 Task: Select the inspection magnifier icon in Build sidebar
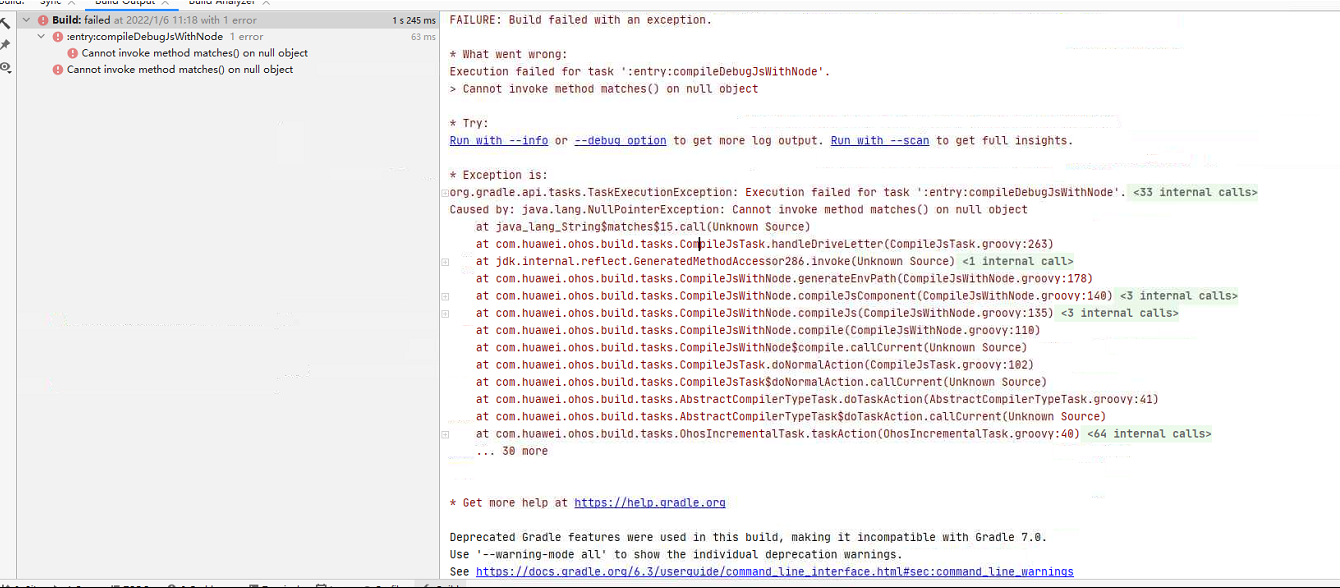[x=7, y=67]
